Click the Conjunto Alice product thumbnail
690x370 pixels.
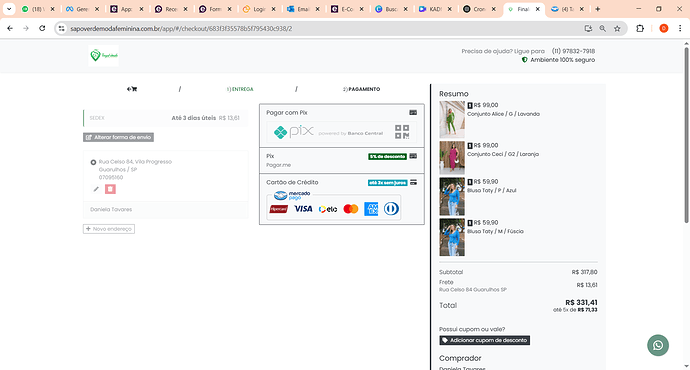coord(452,119)
